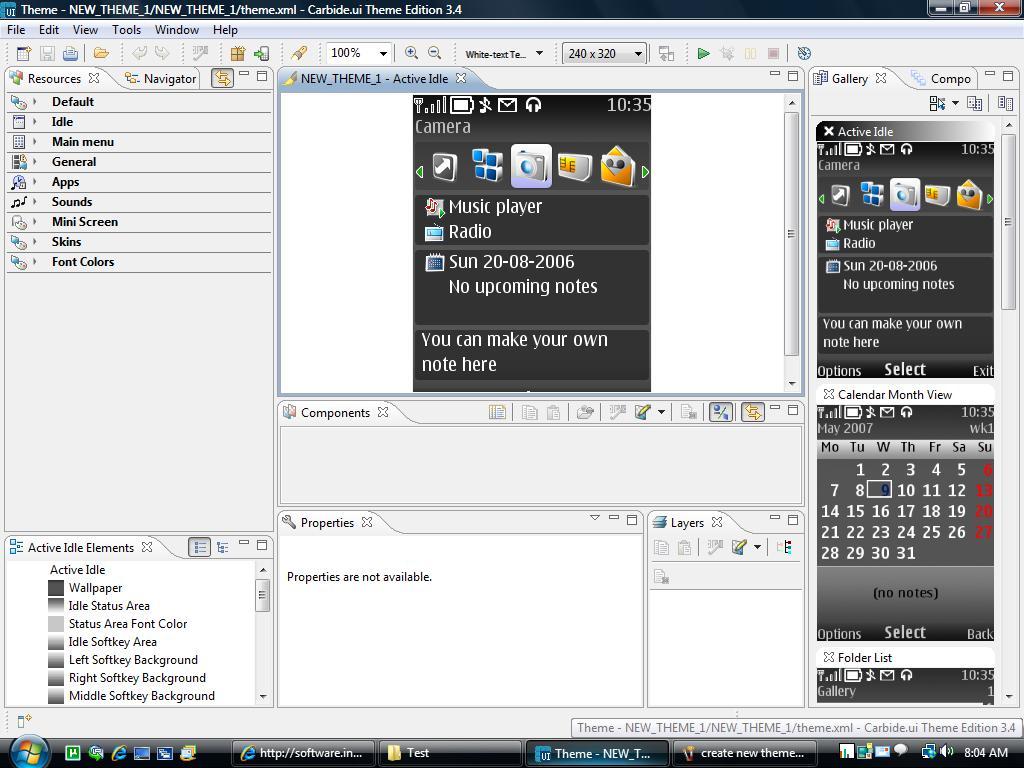The width and height of the screenshot is (1024, 768).
Task: Select the edit pencil icon in Components toolbar
Action: 641,412
